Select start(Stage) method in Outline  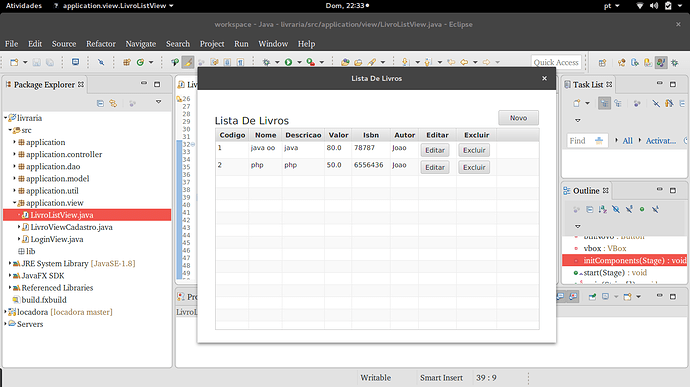[615, 273]
